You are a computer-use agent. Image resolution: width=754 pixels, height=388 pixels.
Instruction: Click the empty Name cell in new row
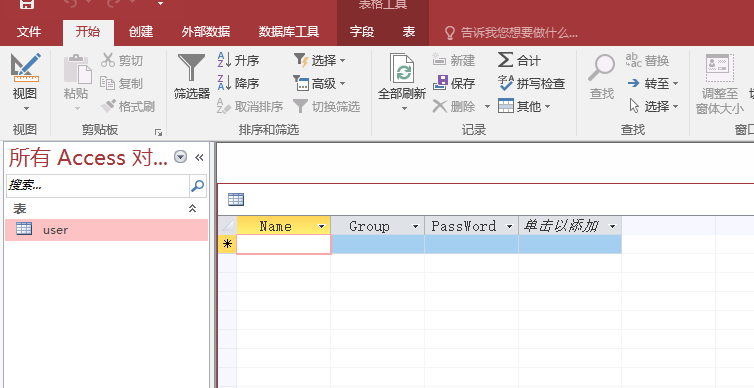click(284, 244)
